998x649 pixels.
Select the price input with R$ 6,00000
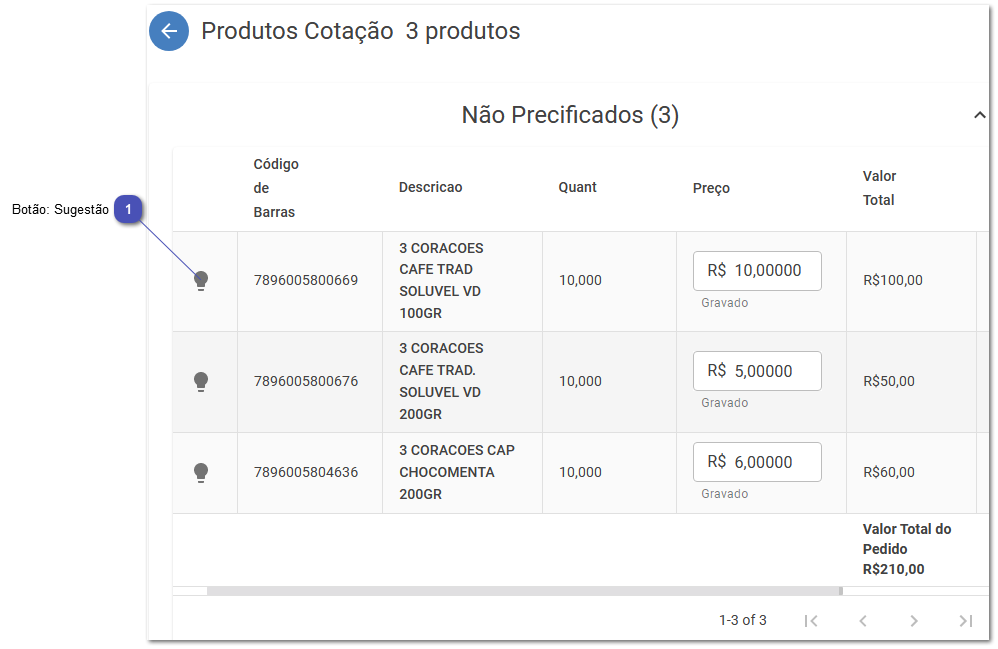[757, 462]
